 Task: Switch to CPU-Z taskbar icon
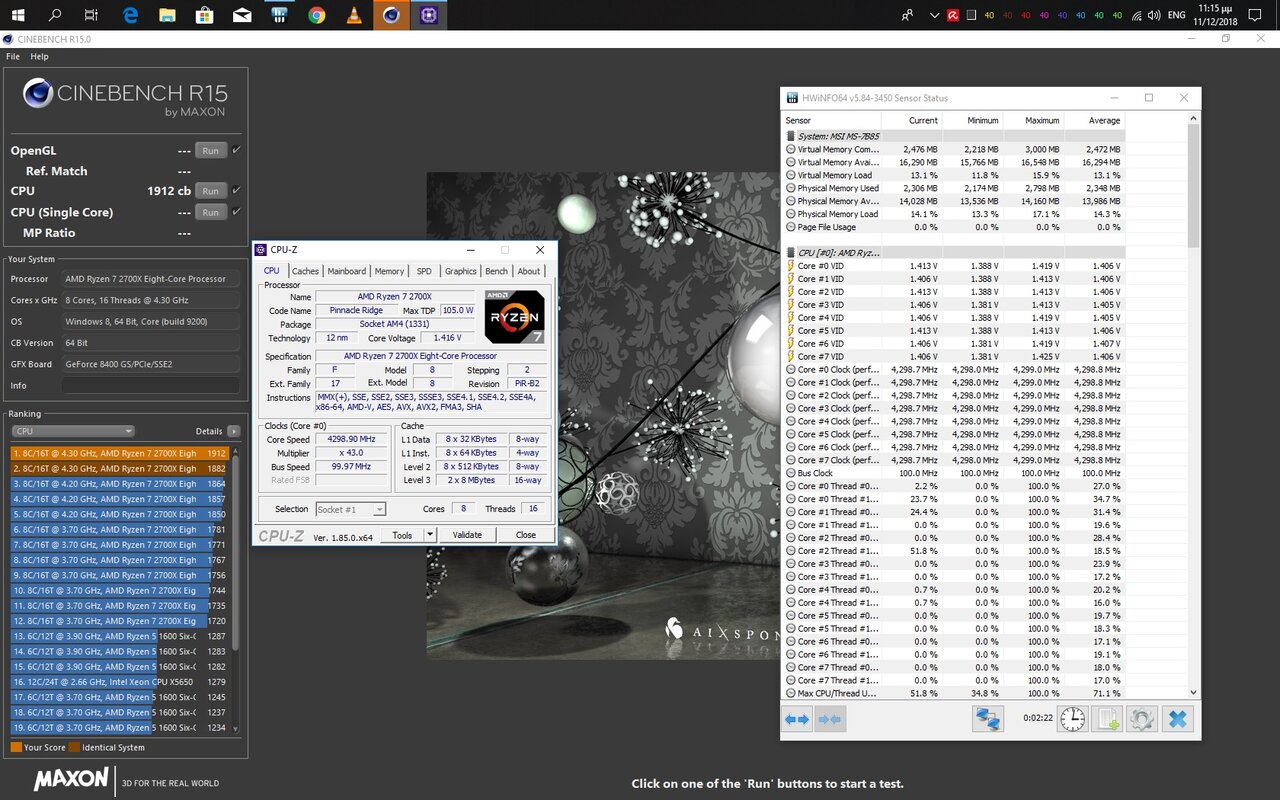[428, 15]
